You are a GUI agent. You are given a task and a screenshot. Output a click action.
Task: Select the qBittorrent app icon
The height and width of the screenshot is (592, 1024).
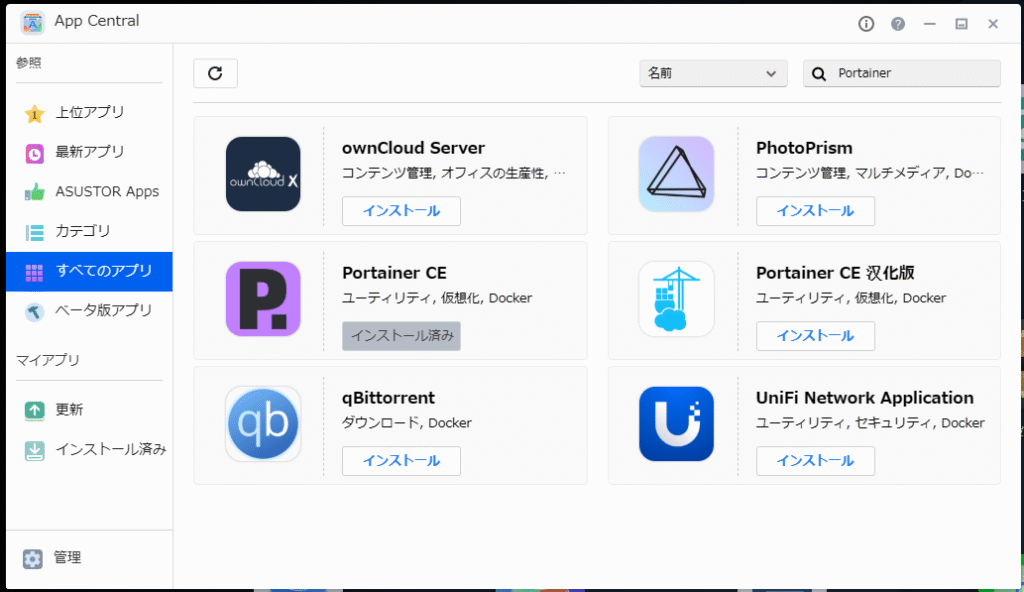pos(263,423)
